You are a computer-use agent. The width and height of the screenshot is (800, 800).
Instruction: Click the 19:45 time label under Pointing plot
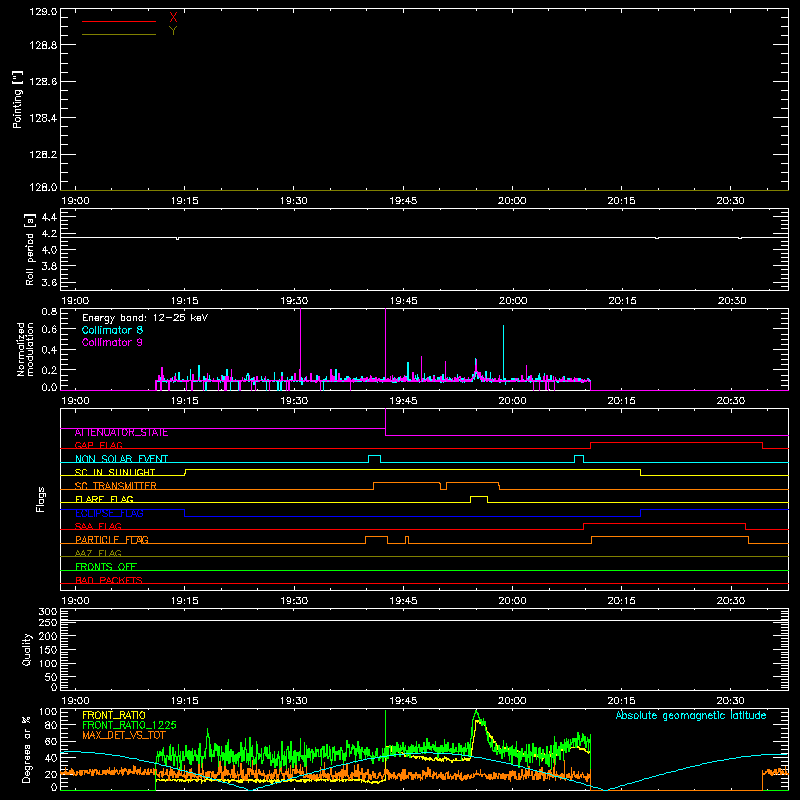(403, 201)
